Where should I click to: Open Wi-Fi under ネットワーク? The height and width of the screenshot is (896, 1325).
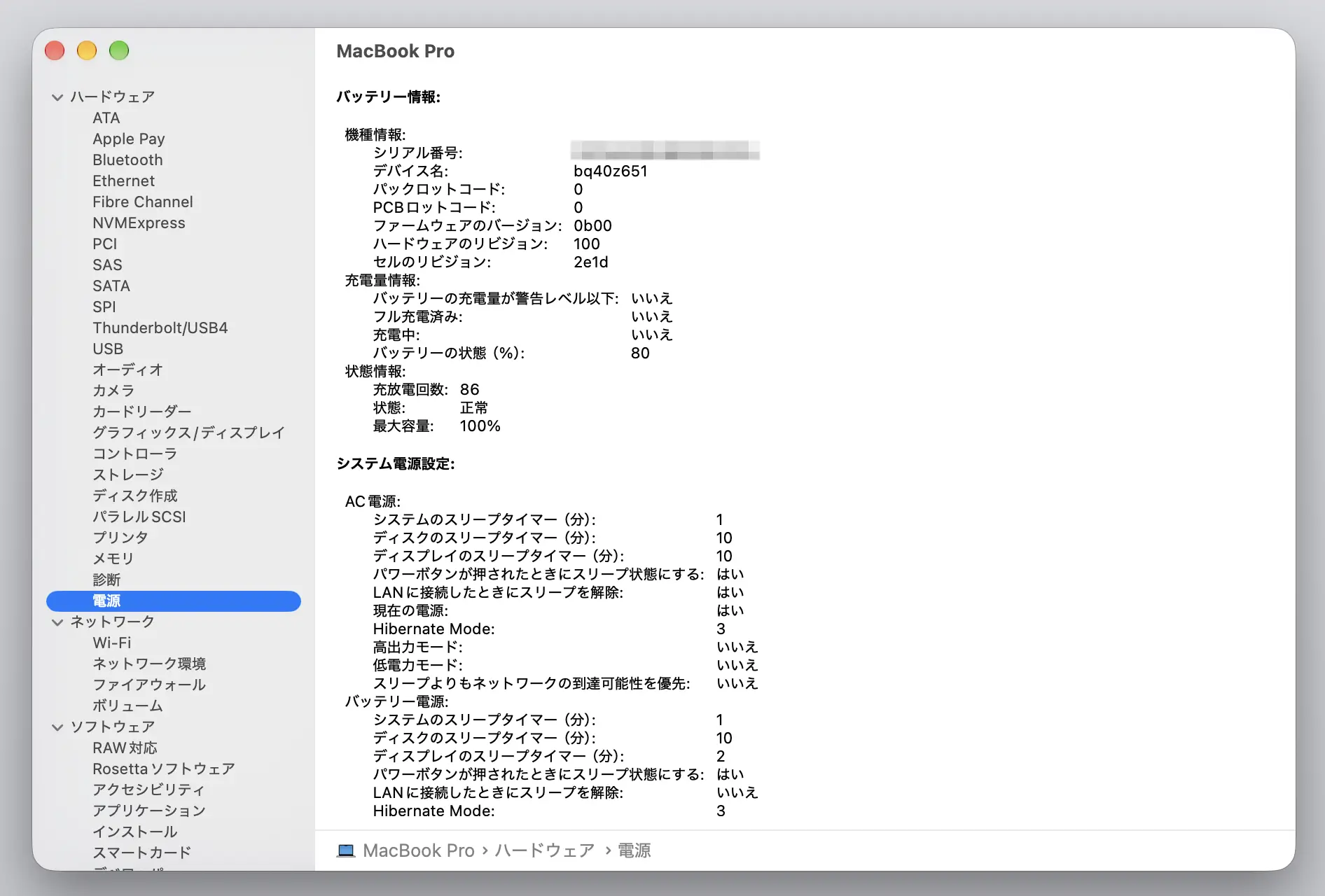pyautogui.click(x=112, y=643)
